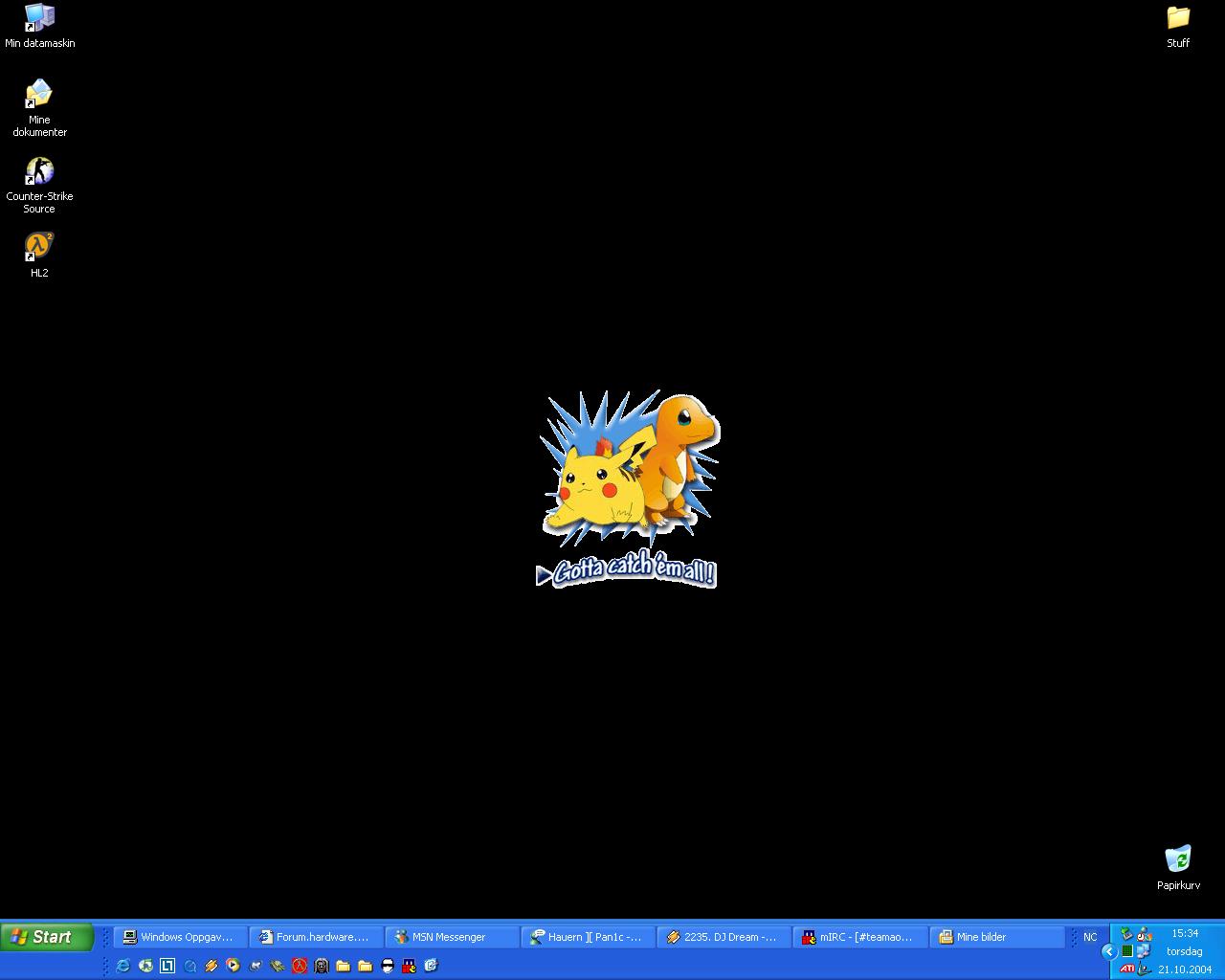The image size is (1225, 980).
Task: Switch to Mine bilder taskbar button
Action: [x=996, y=937]
